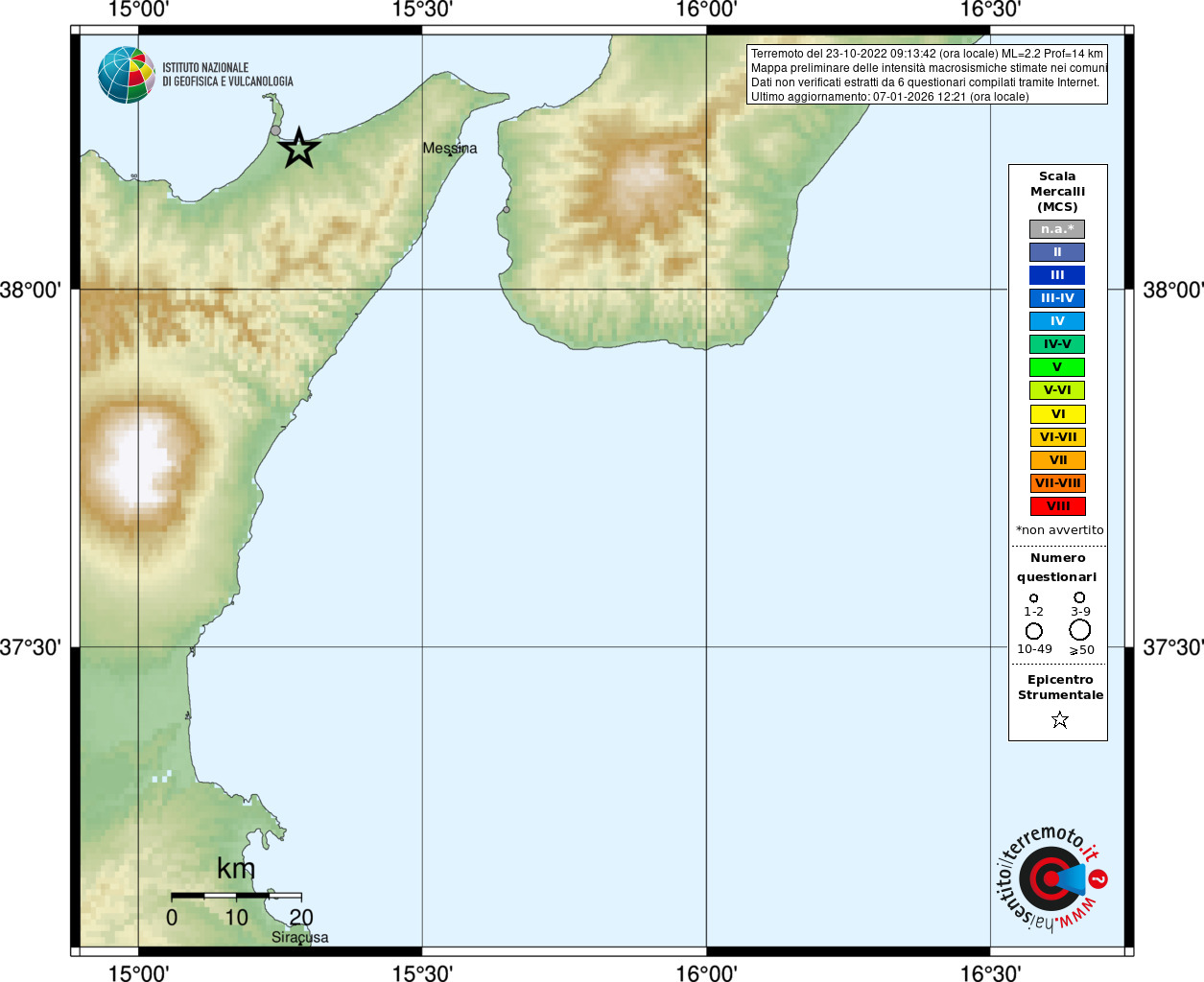Viewport: 1204px width, 982px height.
Task: Select the 10-49 questionnaires circle in legend
Action: 1033,631
